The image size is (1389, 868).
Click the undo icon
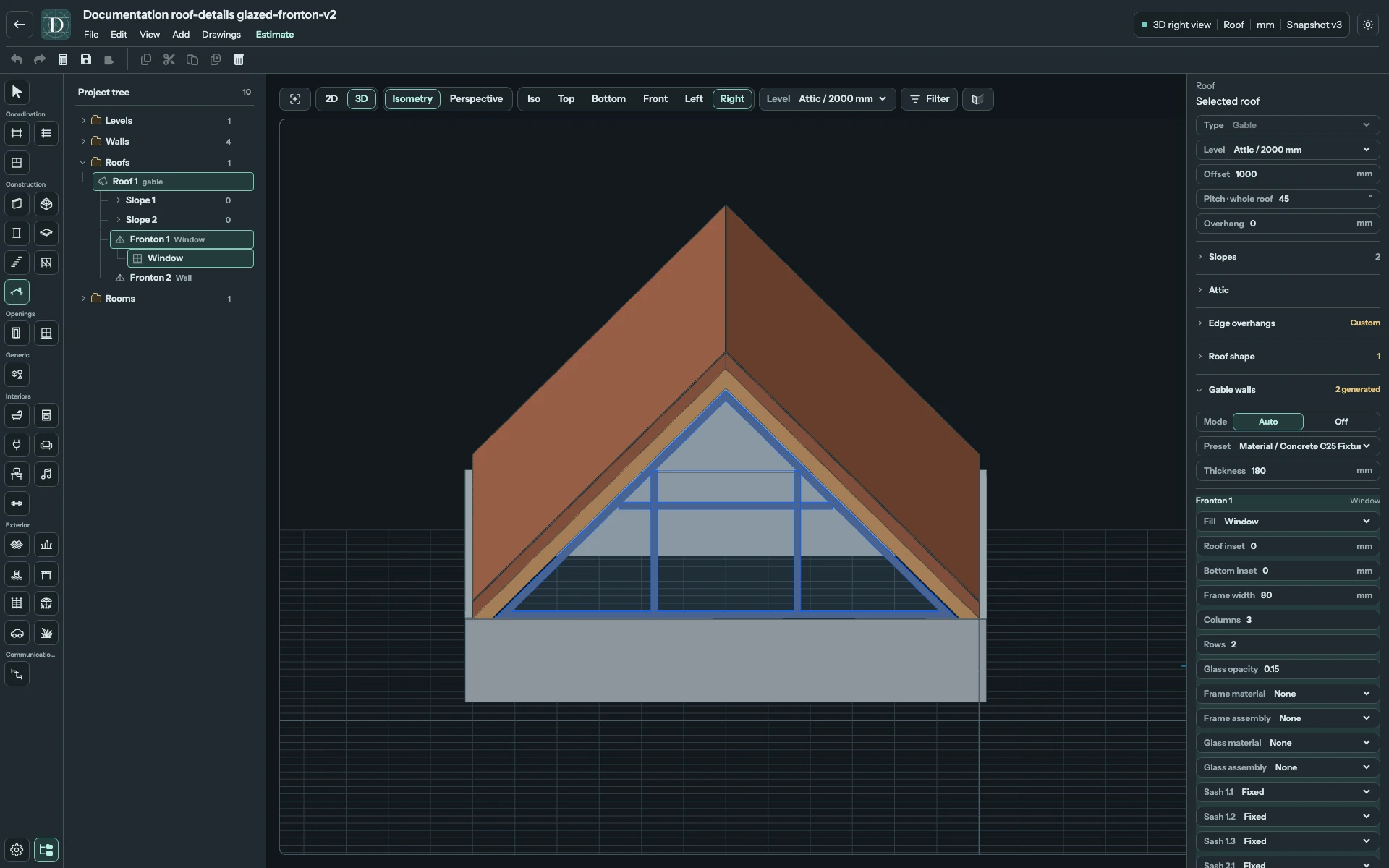pyautogui.click(x=17, y=59)
